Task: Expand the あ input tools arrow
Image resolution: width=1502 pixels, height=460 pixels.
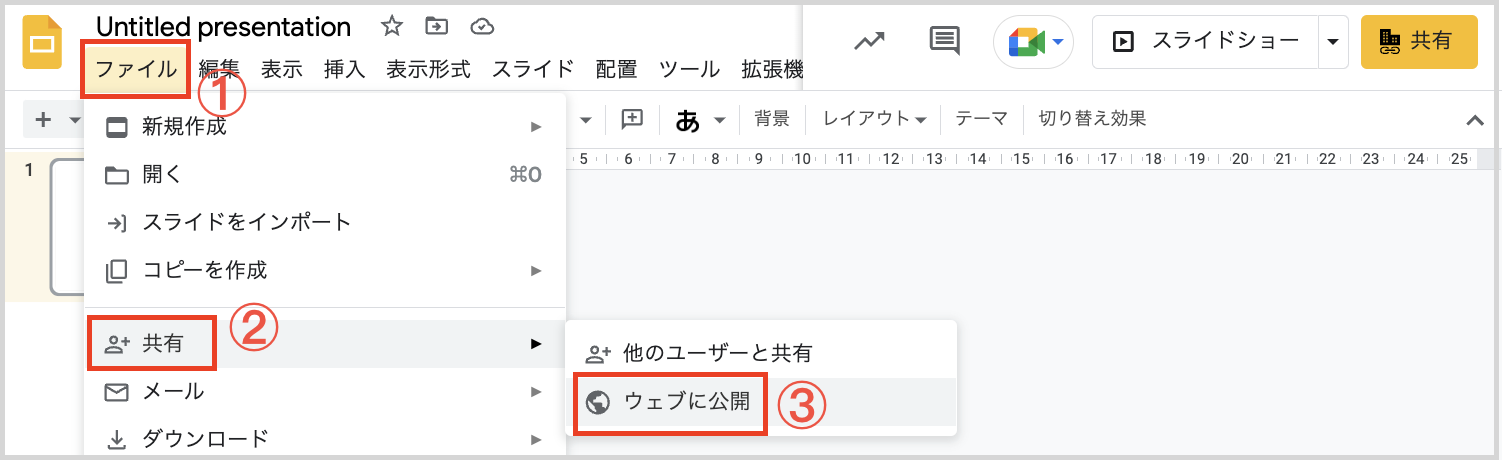Action: coord(719,121)
